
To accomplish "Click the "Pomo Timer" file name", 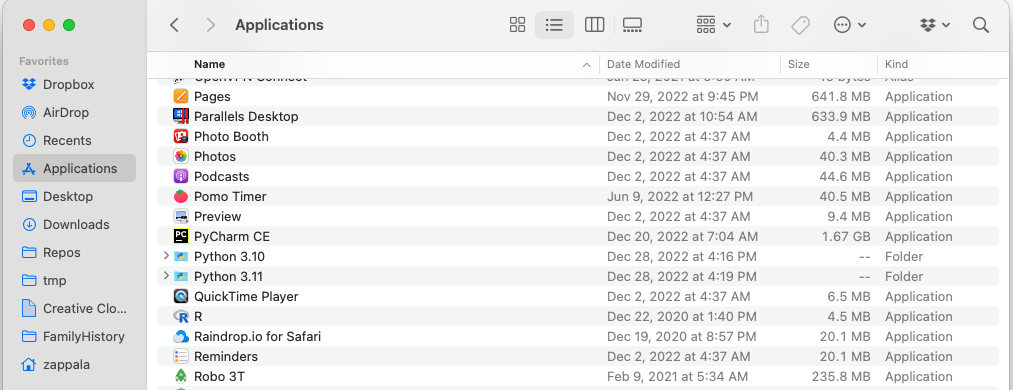I will (230, 197).
